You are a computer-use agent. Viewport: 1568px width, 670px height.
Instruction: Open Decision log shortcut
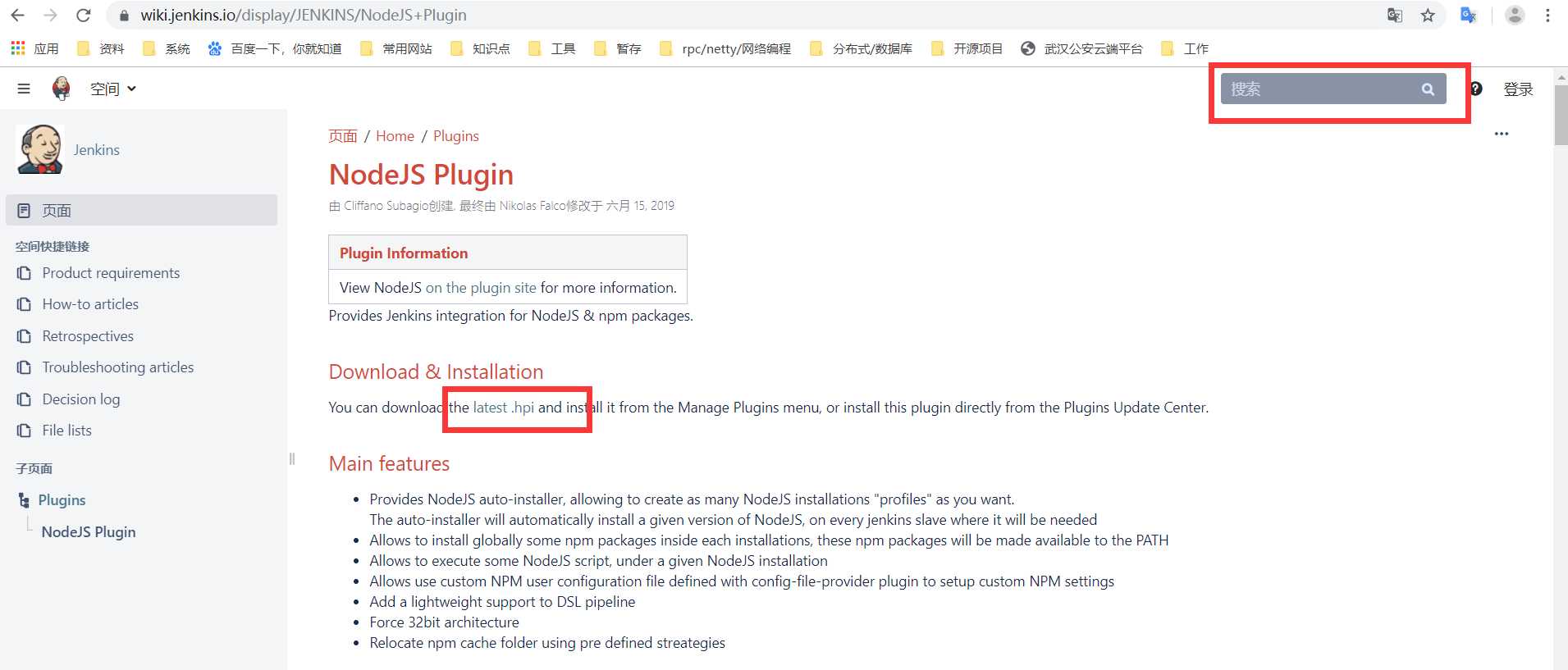coord(81,399)
